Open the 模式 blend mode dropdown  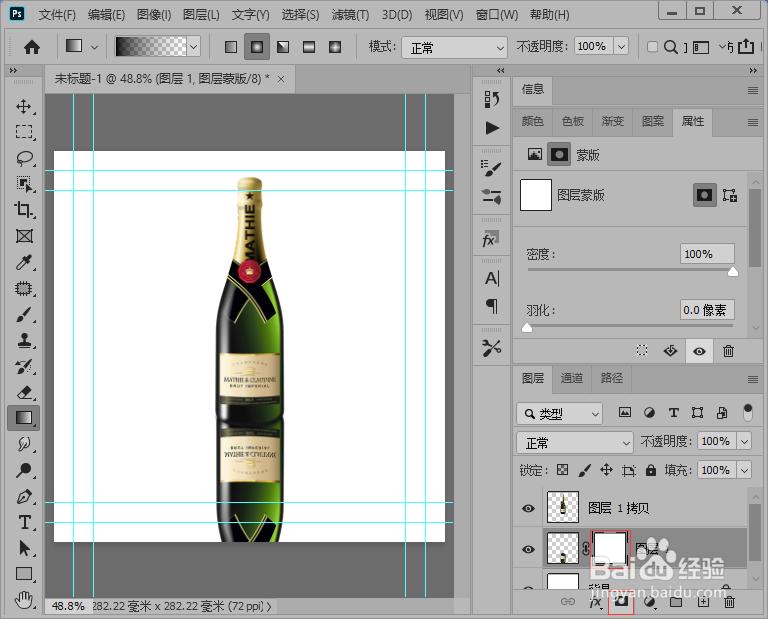pyautogui.click(x=455, y=48)
